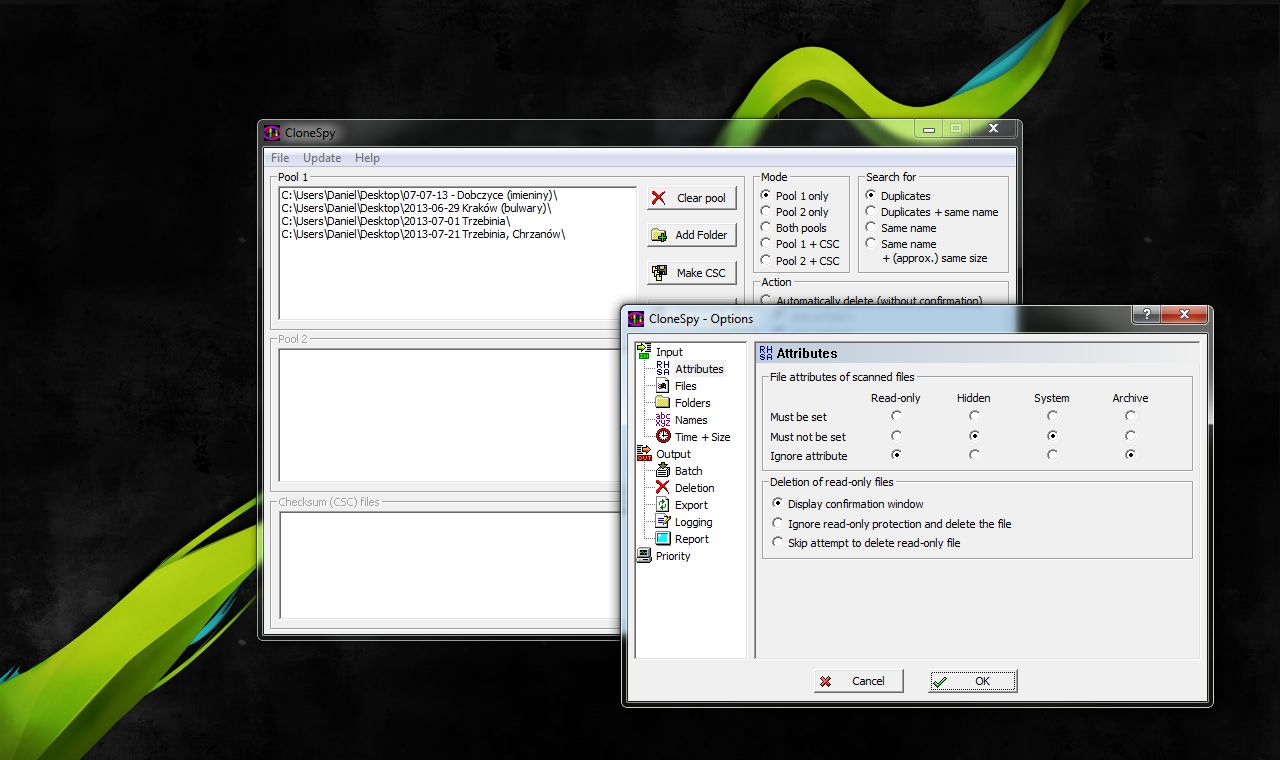Select System Must not be set radio
1280x760 pixels.
click(1052, 435)
